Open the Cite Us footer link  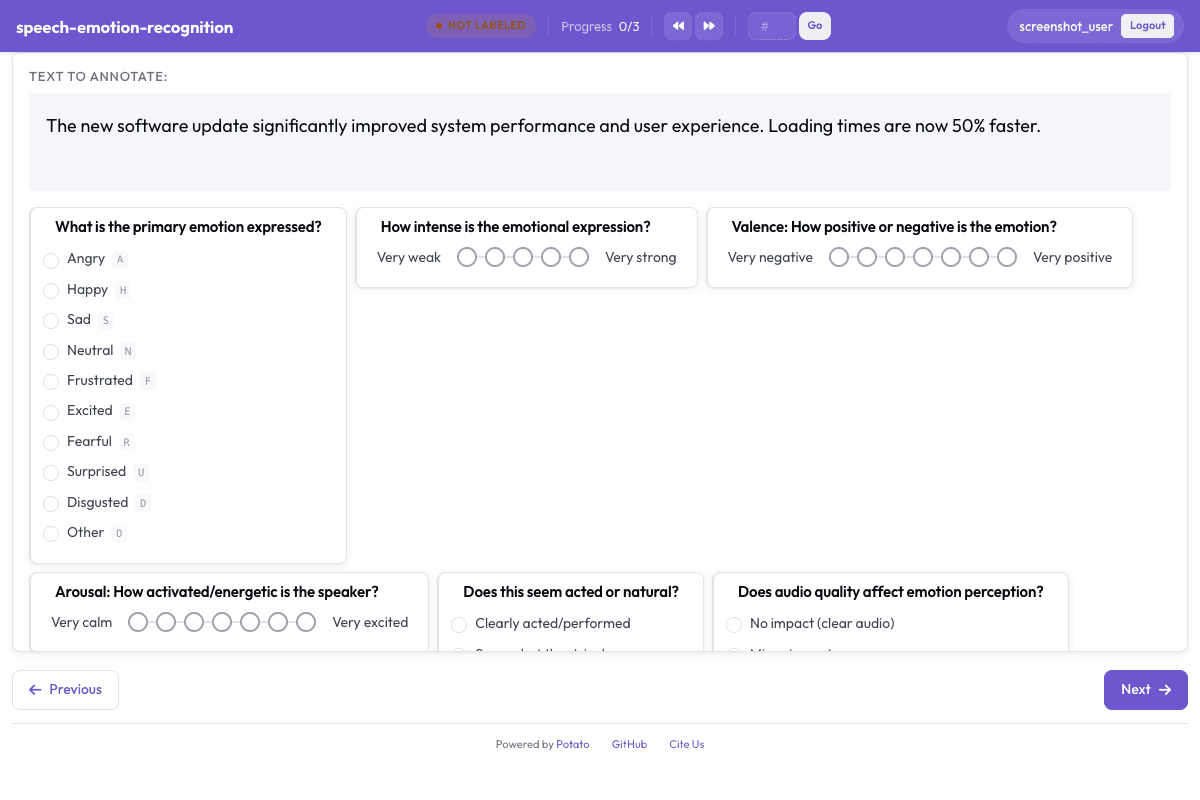pos(687,744)
